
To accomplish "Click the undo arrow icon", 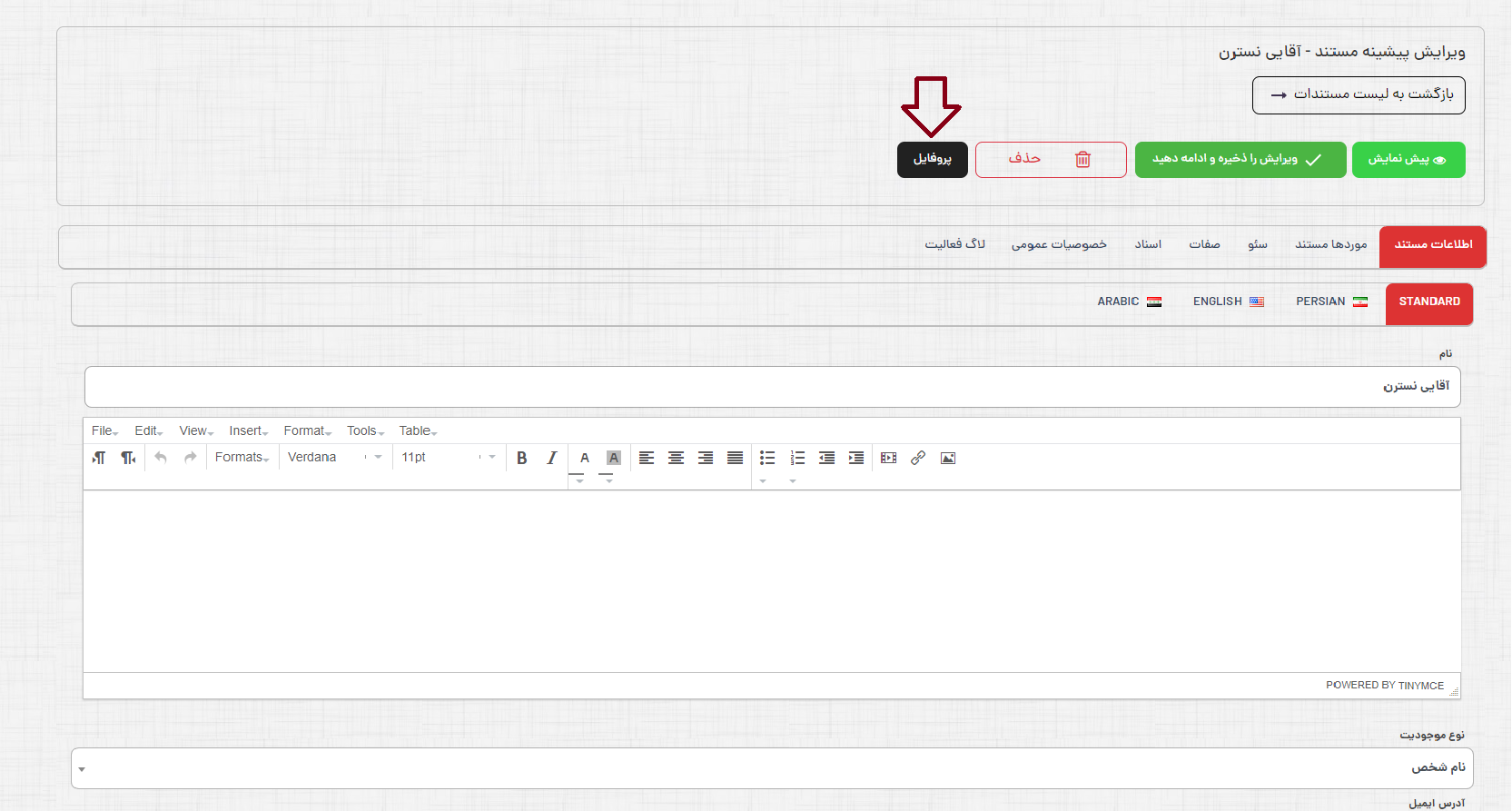I will tap(161, 458).
